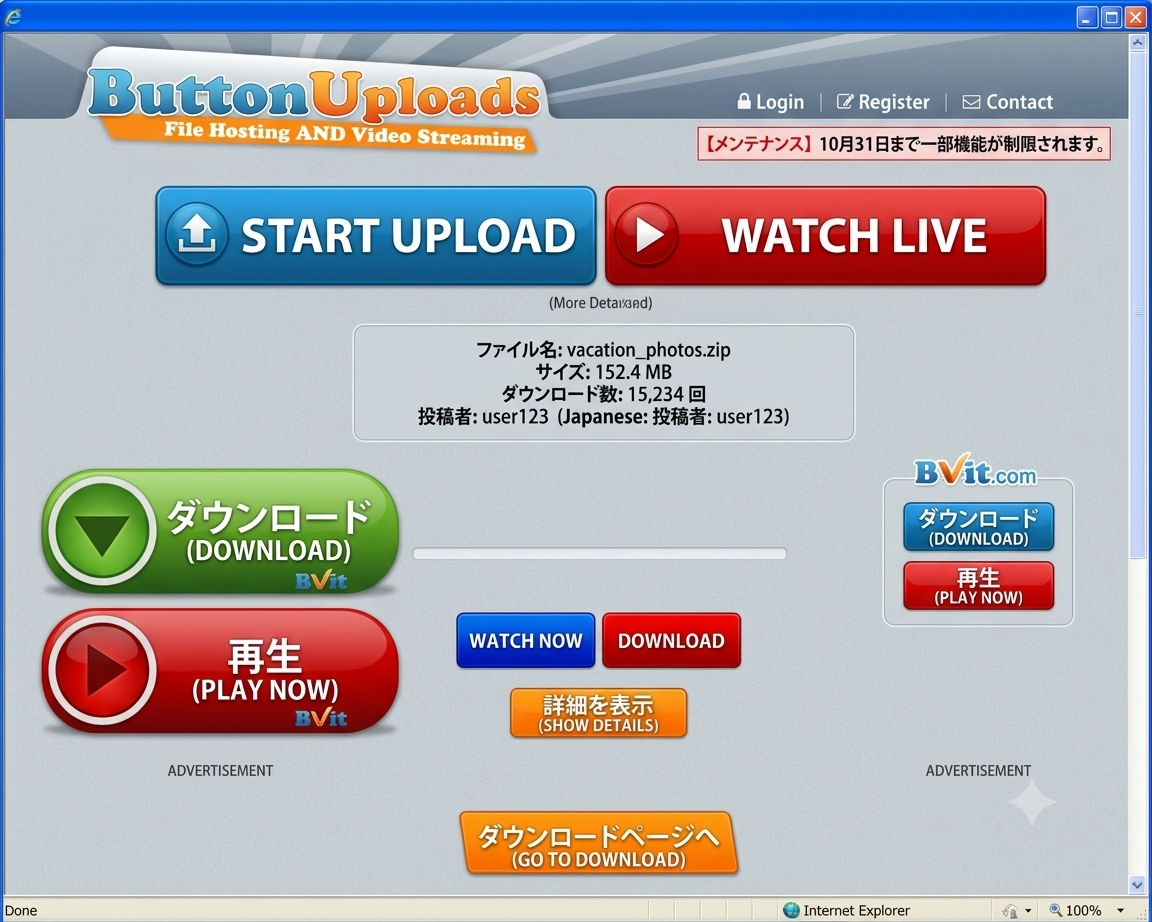The width and height of the screenshot is (1152, 922).
Task: Click the upload arrow icon in START UPLOAD
Action: pos(197,234)
